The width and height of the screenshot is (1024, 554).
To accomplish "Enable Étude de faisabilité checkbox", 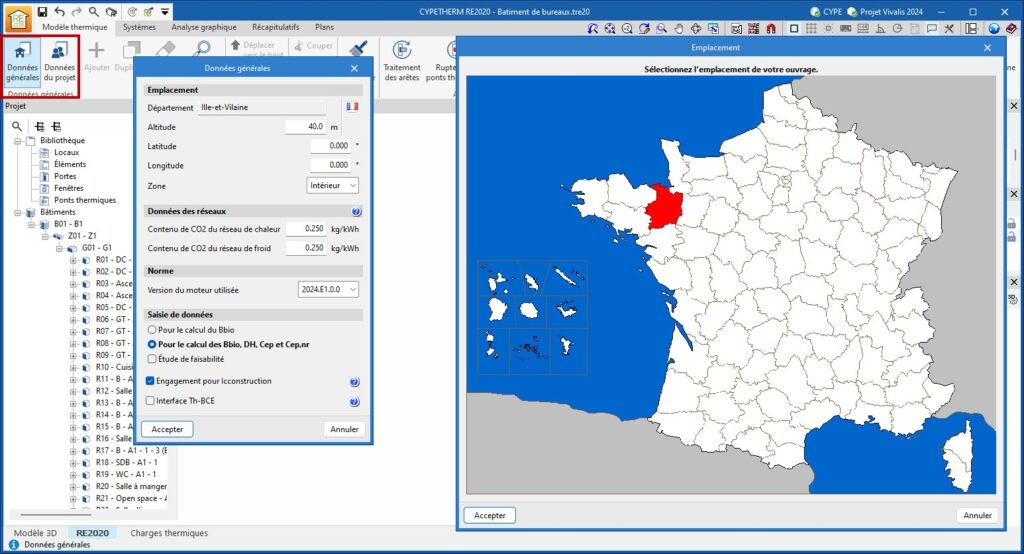I will (x=152, y=359).
